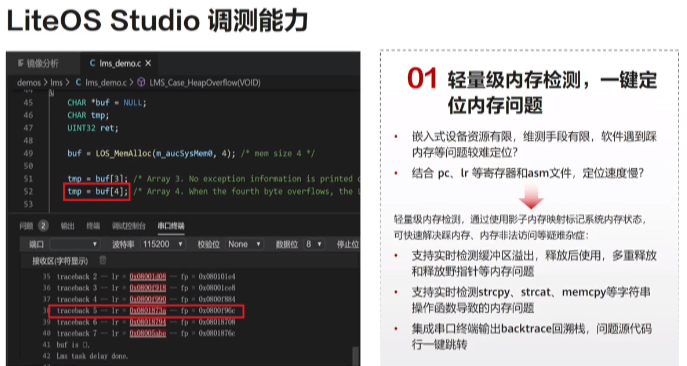Click the LMS_Case_HeapOverflow(VOID) breadcrumb symbol
Screen dimensions: 687x366
(x=205, y=82)
